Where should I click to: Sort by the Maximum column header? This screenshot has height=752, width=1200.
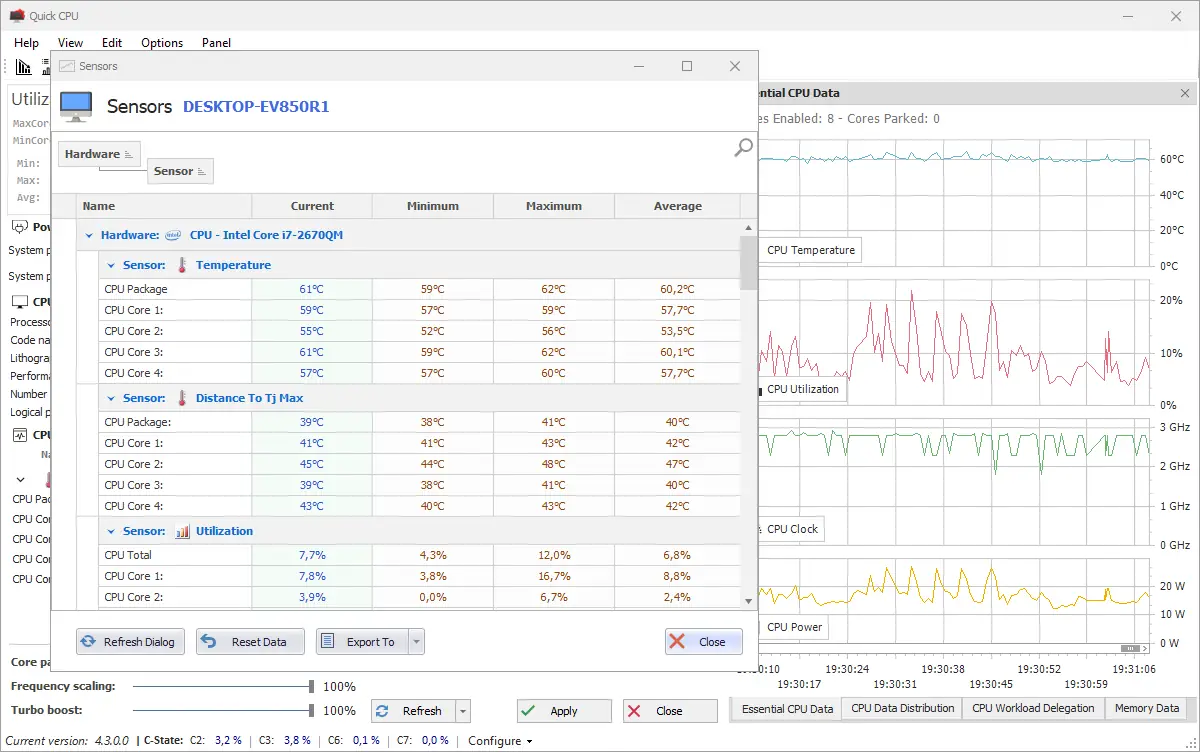(x=553, y=206)
